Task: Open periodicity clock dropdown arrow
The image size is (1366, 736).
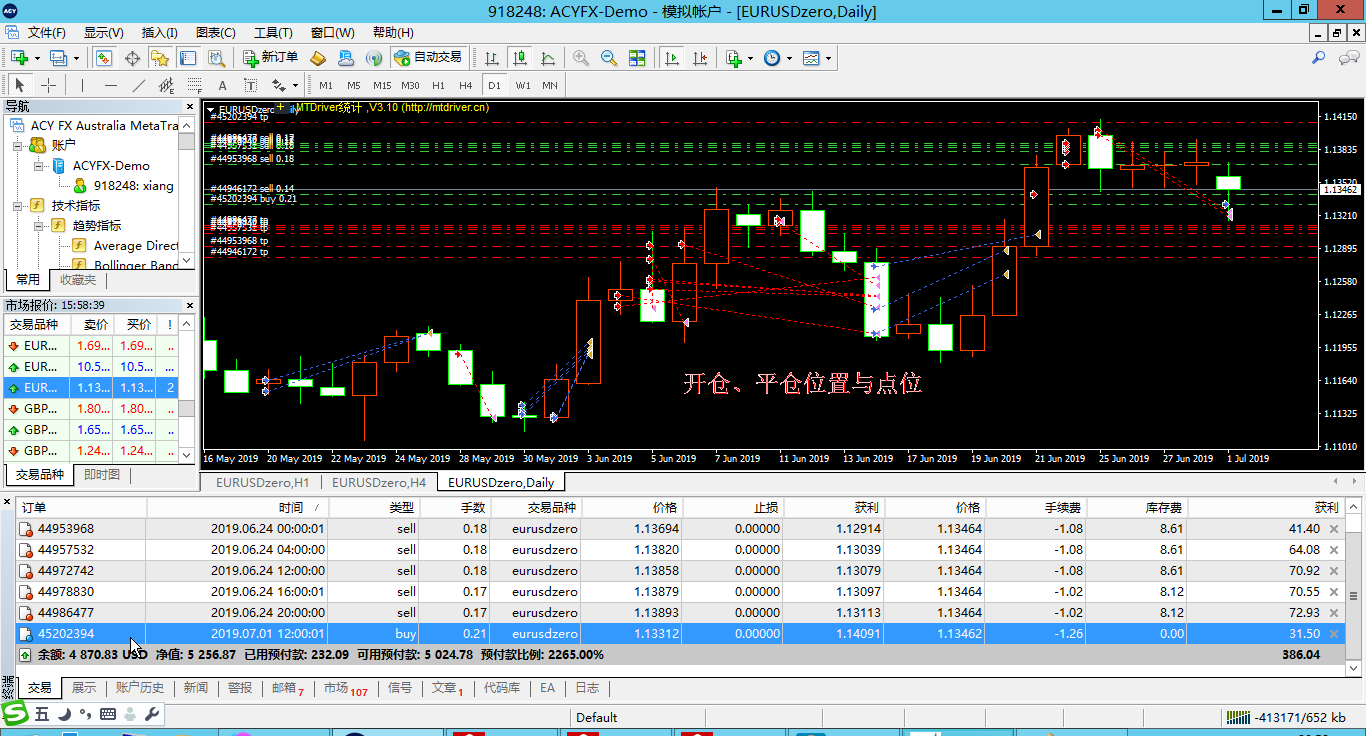Action: tap(788, 58)
